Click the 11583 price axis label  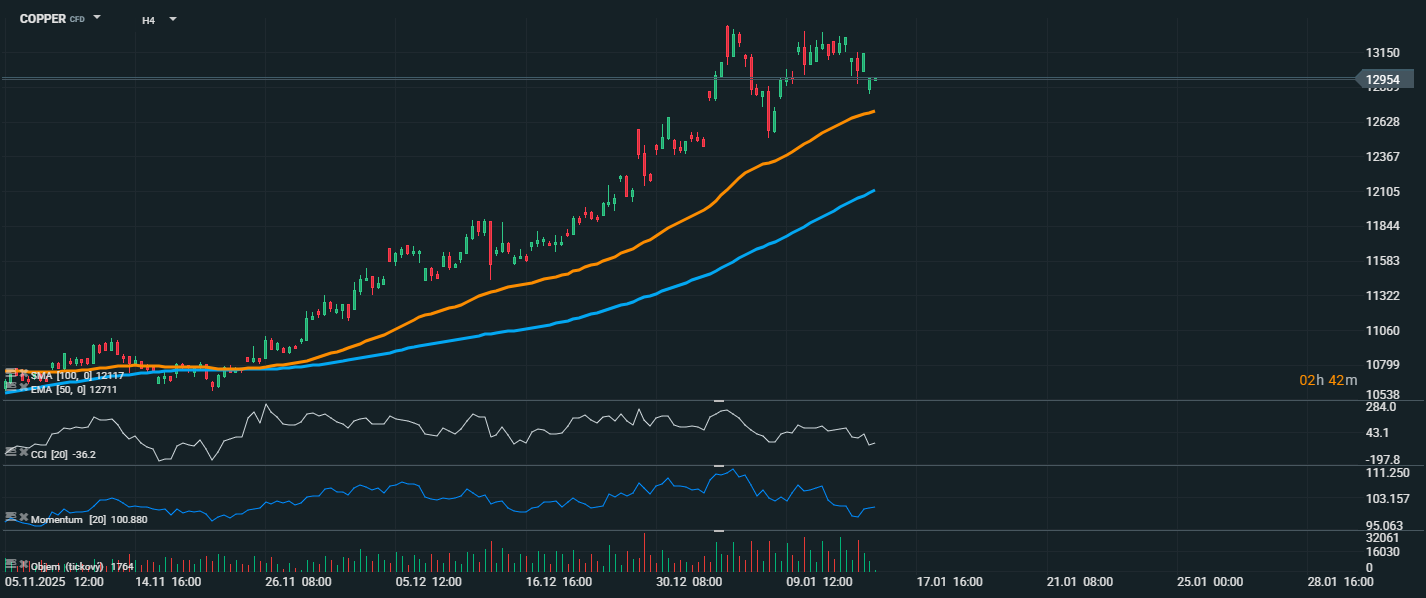(x=1383, y=261)
